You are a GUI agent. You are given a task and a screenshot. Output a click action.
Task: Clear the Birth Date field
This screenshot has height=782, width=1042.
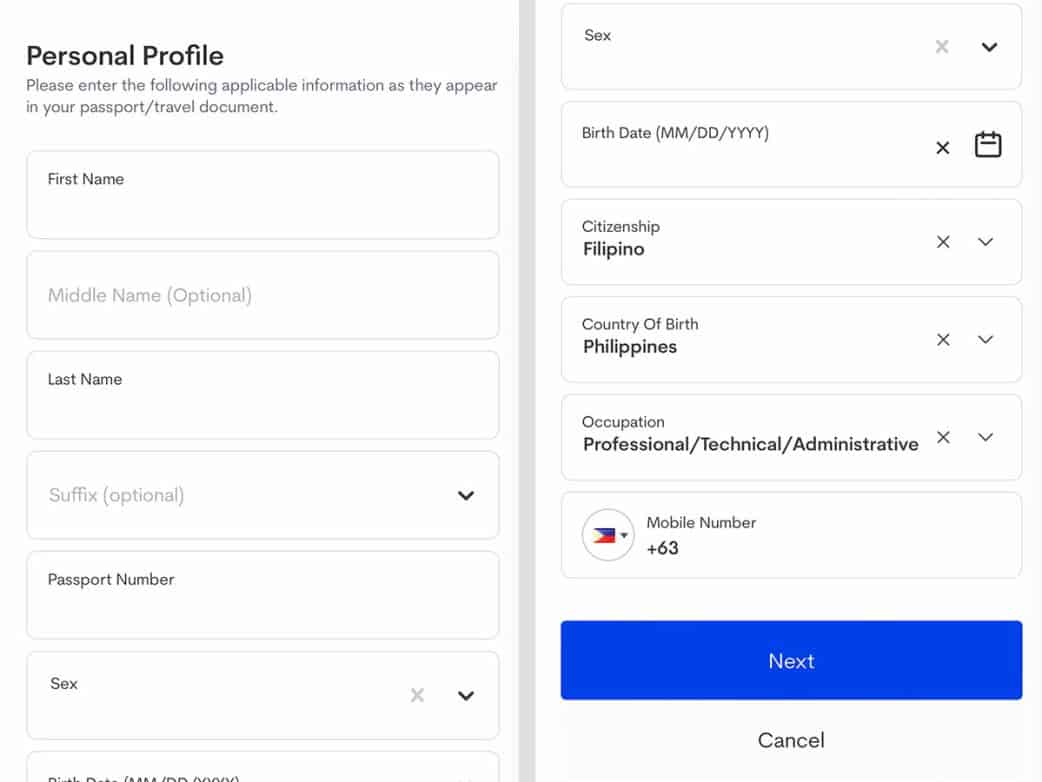(x=942, y=148)
